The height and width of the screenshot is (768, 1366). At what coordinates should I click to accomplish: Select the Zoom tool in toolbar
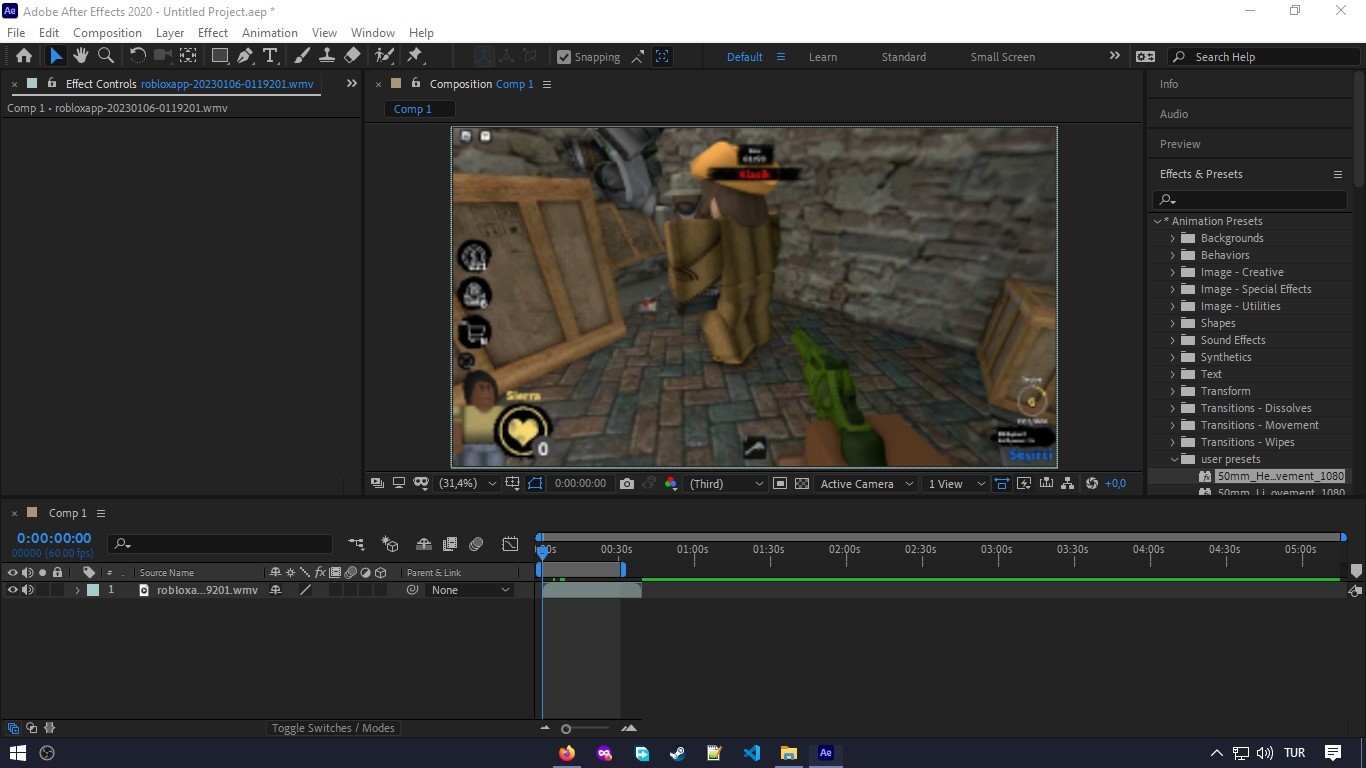tap(106, 56)
